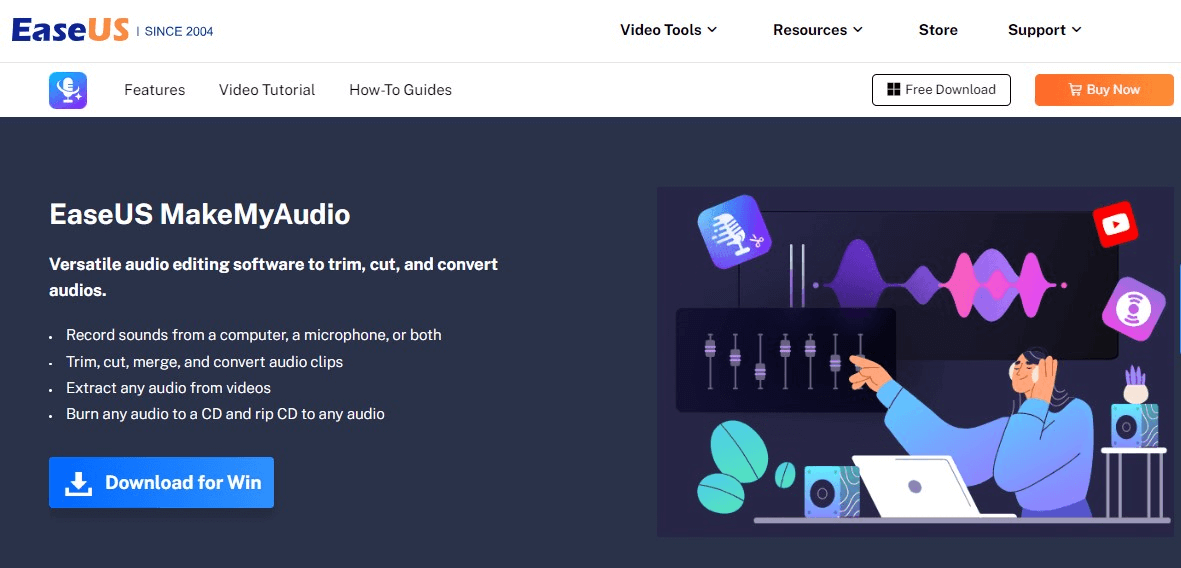The width and height of the screenshot is (1181, 568).
Task: Expand the Video Tools dropdown
Action: coord(668,30)
